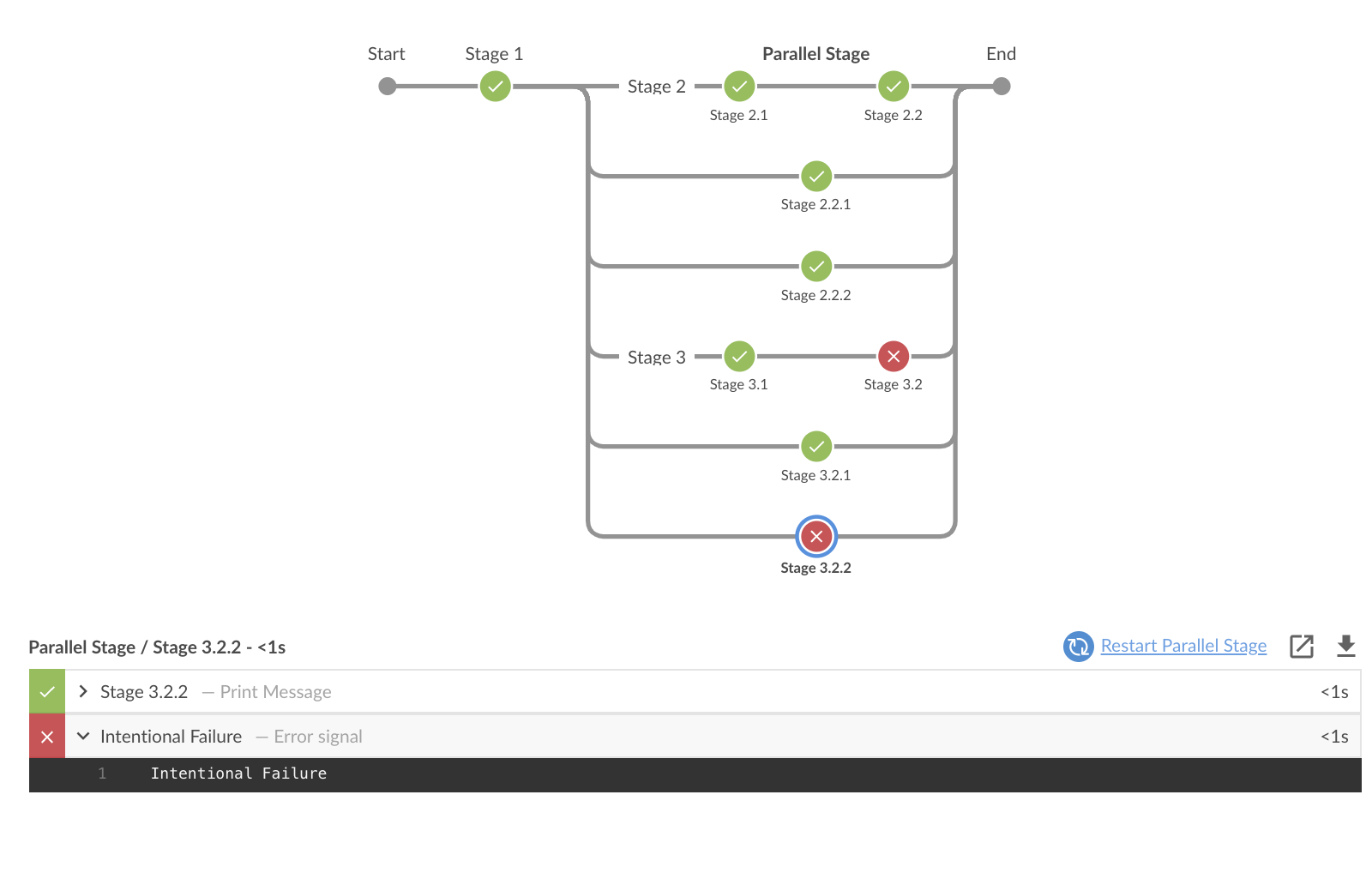
Task: Click the Stage 1 success node
Action: click(x=495, y=87)
